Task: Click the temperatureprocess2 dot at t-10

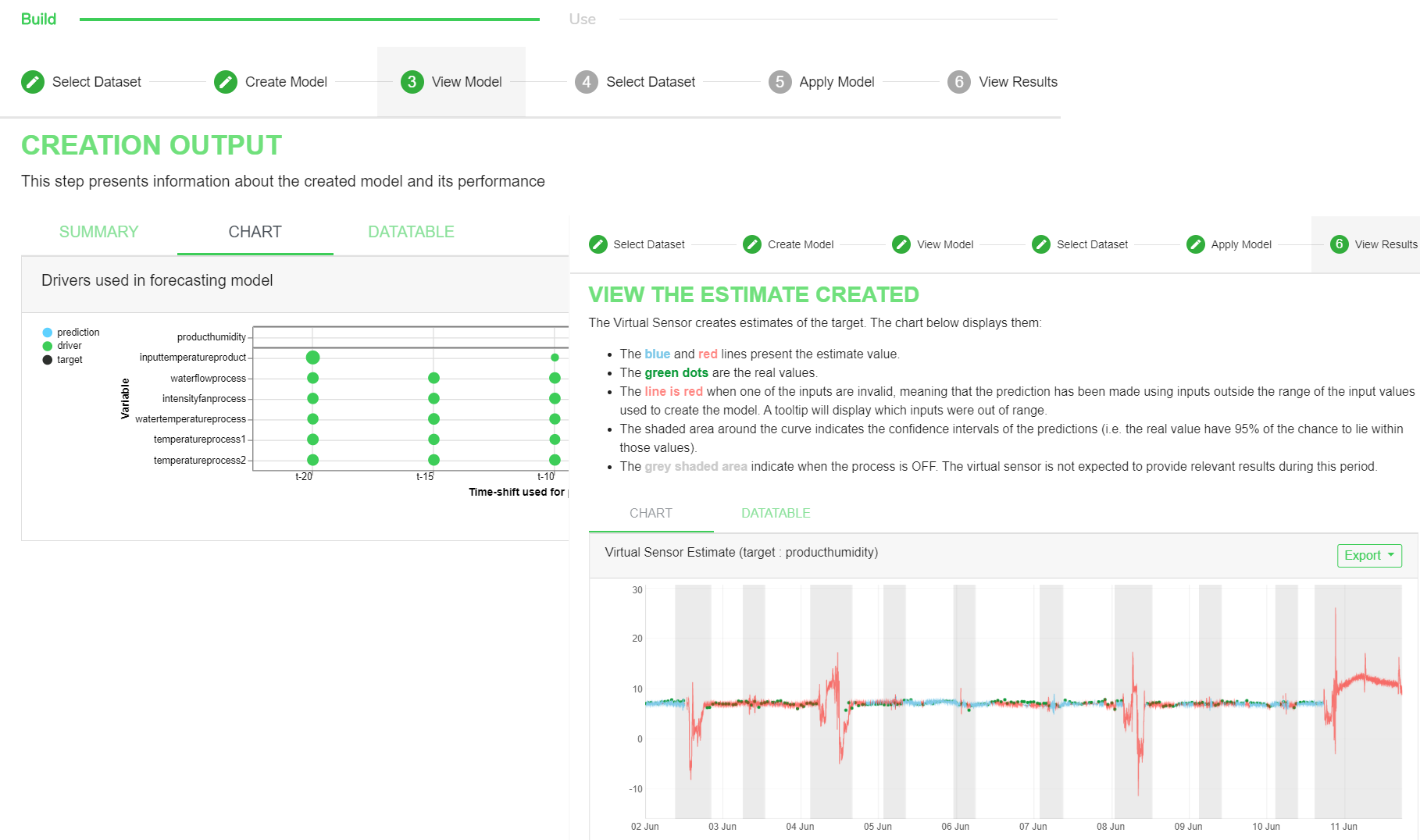Action: click(555, 460)
